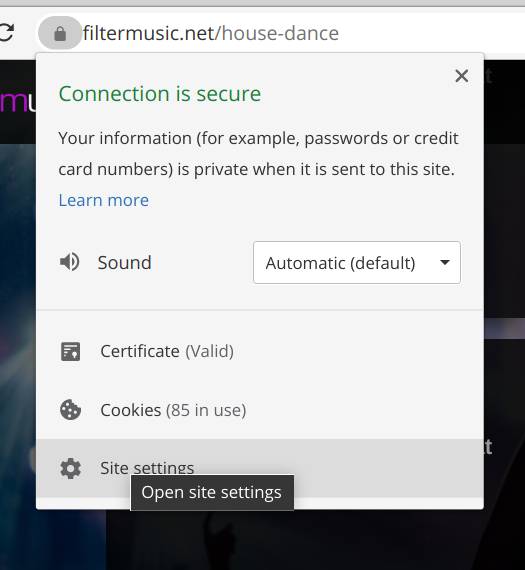Reload the page with the refresh icon
This screenshot has height=570, width=525.
tap(6, 33)
